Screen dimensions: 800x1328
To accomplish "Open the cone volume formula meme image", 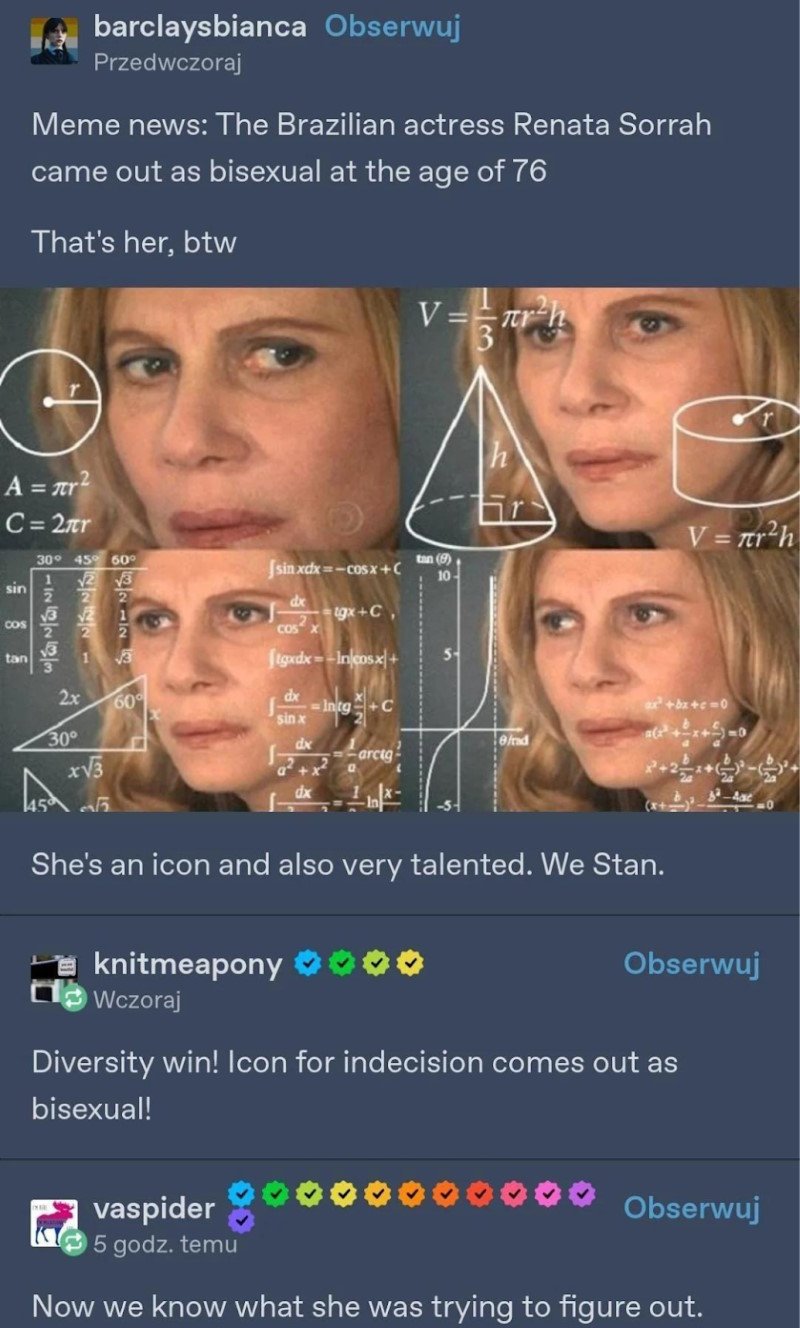I will (600, 418).
